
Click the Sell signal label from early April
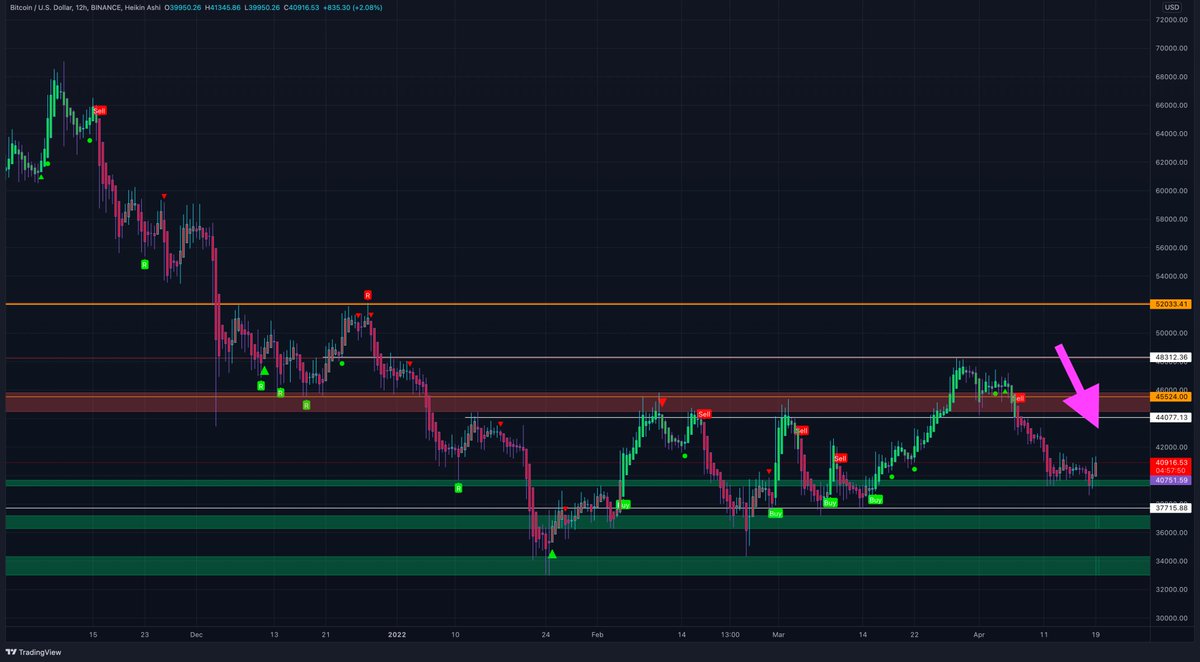(x=1019, y=398)
